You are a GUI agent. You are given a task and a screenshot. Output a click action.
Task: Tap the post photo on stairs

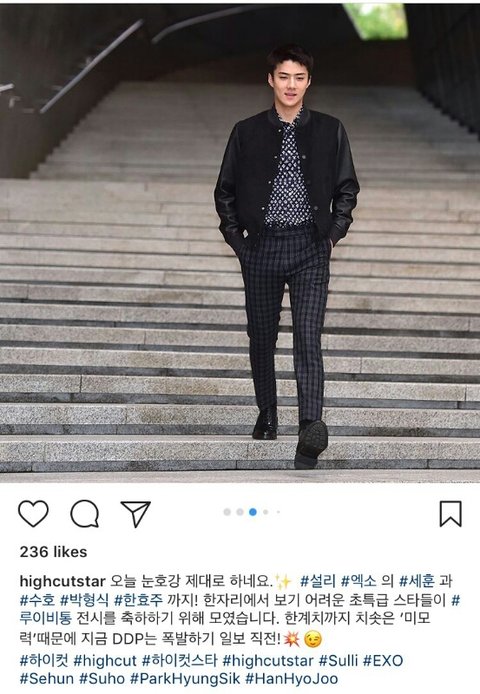coord(240,243)
